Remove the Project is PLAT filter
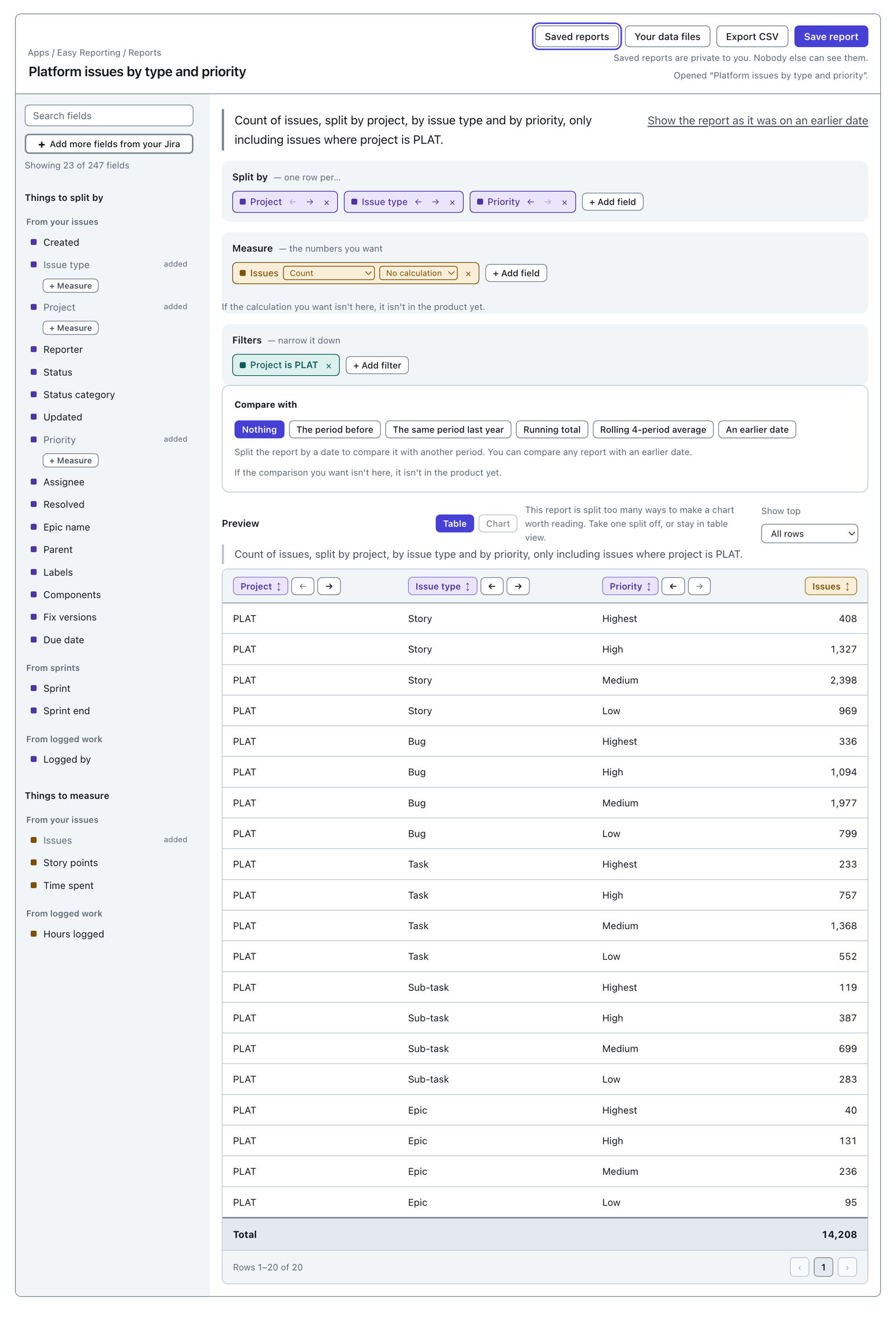The image size is (896, 1344). tap(329, 366)
